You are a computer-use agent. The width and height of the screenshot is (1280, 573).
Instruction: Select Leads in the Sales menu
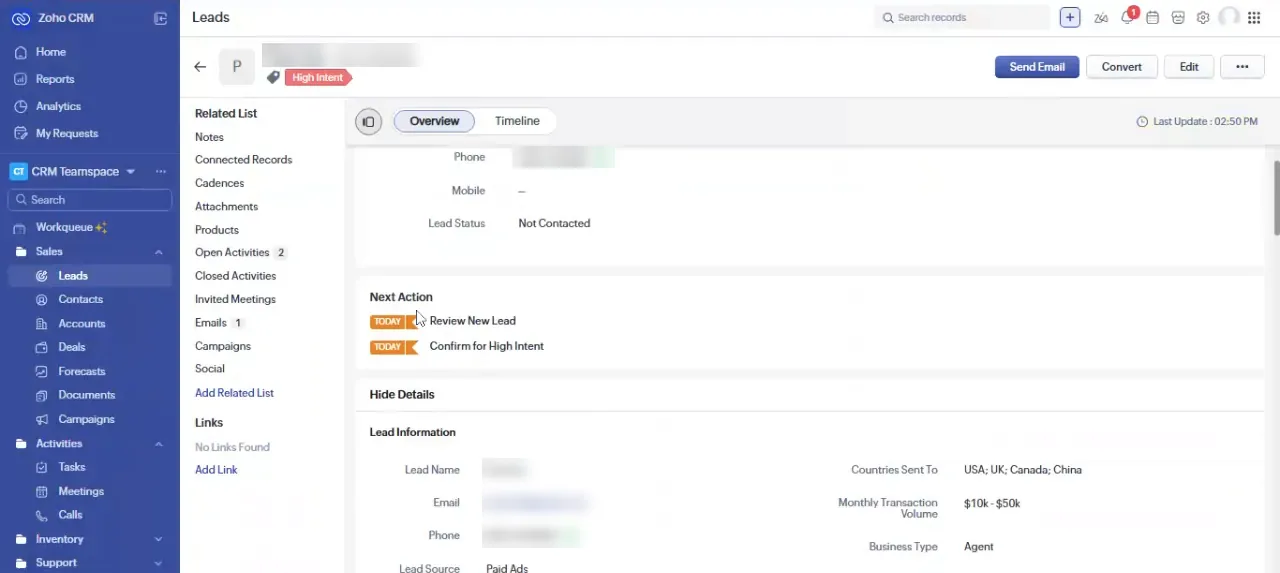73,276
